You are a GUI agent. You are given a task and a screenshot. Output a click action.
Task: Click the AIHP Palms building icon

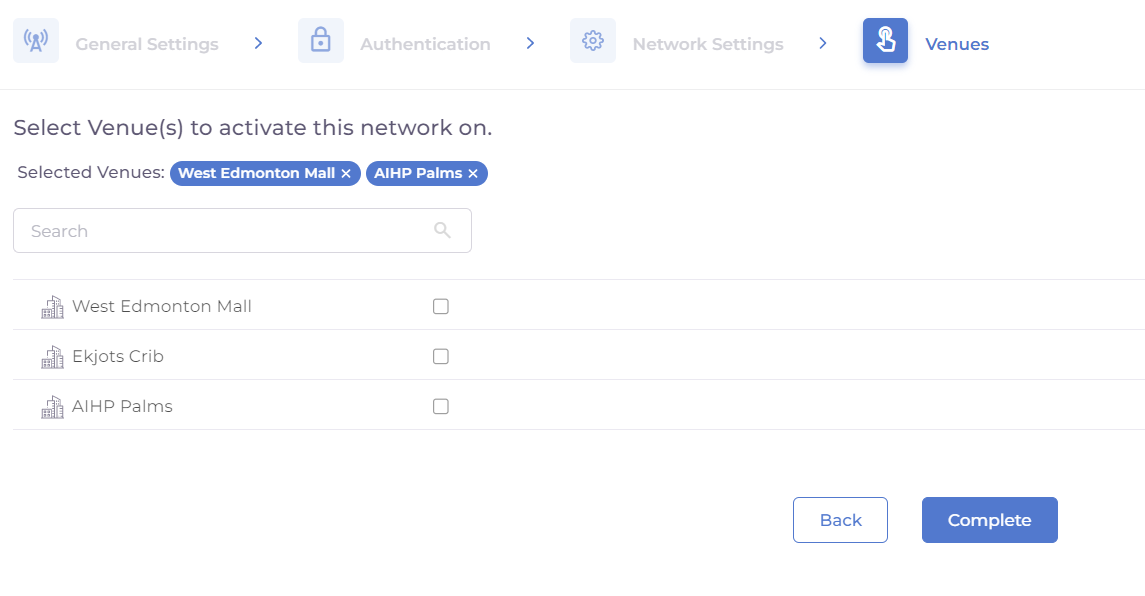coord(52,407)
